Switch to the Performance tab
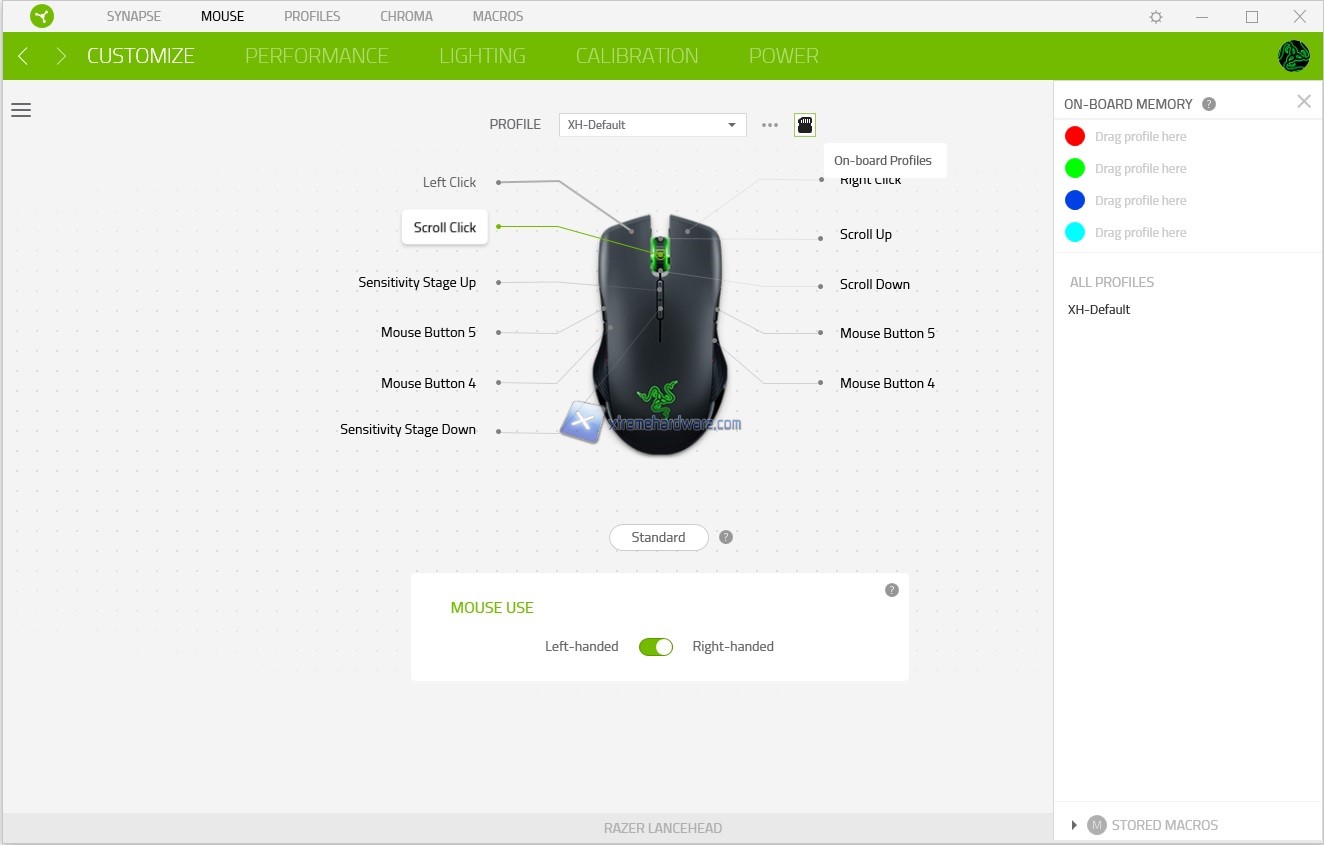Screen dimensions: 1324x845 click(316, 56)
